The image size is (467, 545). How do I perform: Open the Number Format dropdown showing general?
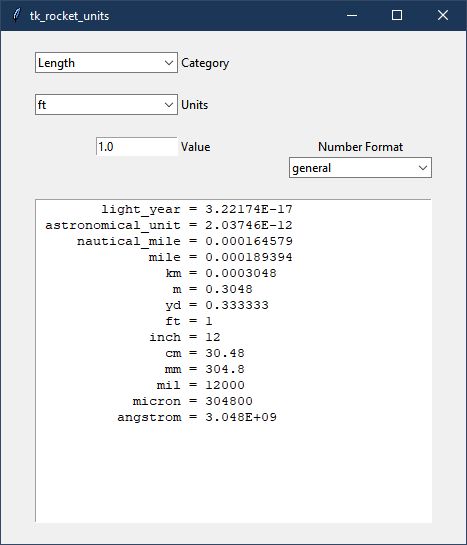(x=360, y=168)
